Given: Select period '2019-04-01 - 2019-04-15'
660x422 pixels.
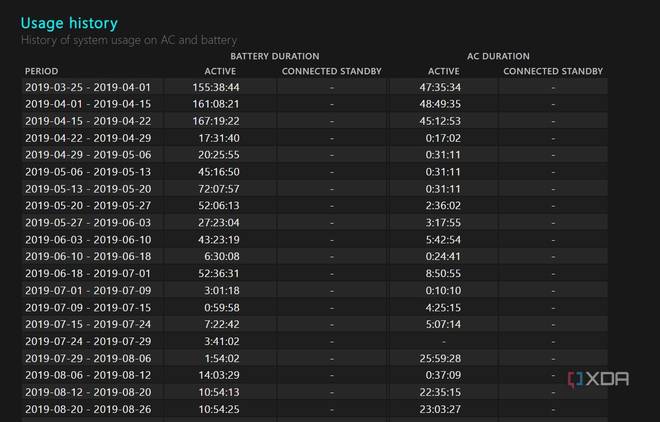Looking at the screenshot, I should [88, 104].
